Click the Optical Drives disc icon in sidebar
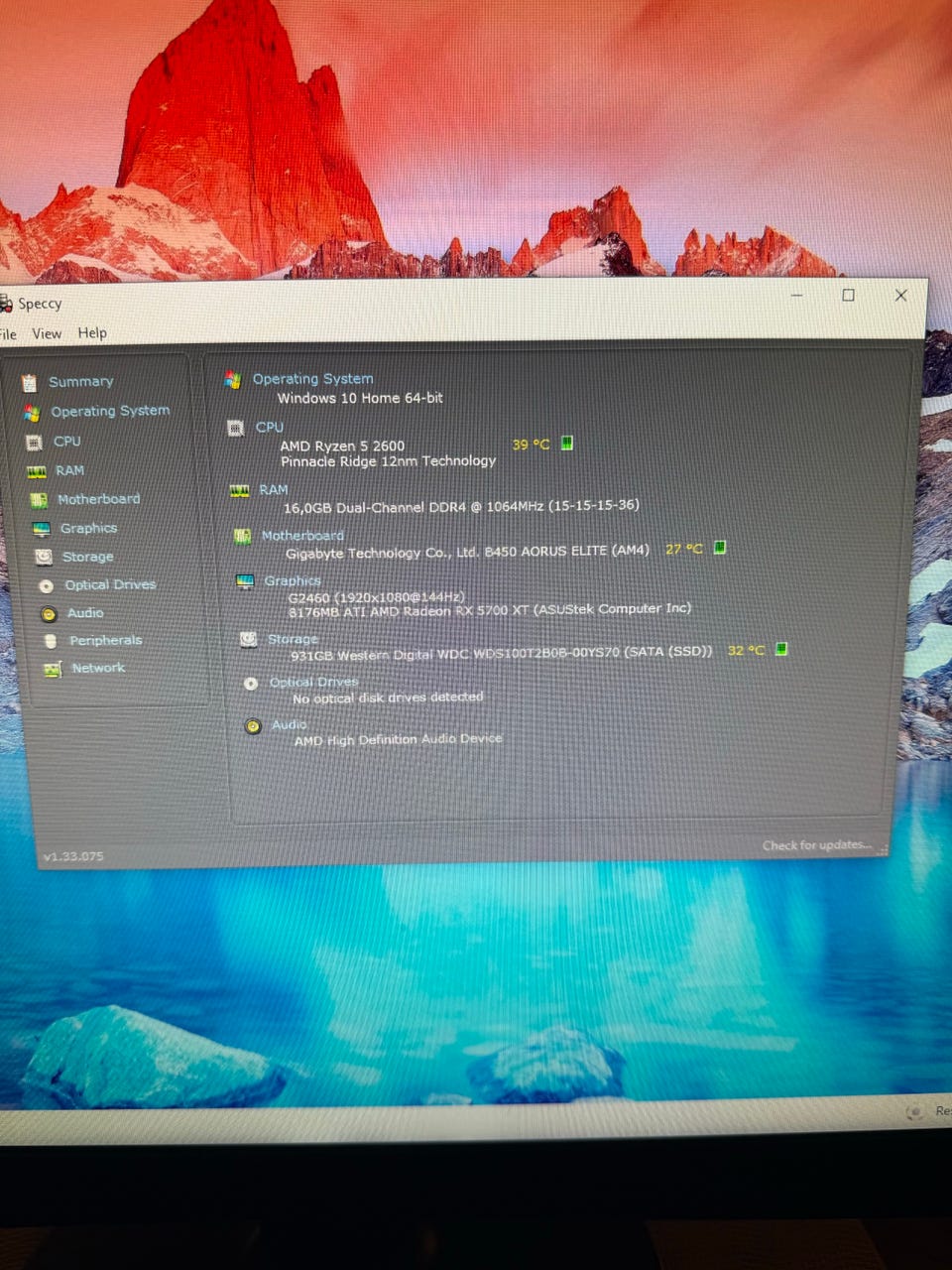This screenshot has height=1270, width=952. [x=46, y=586]
